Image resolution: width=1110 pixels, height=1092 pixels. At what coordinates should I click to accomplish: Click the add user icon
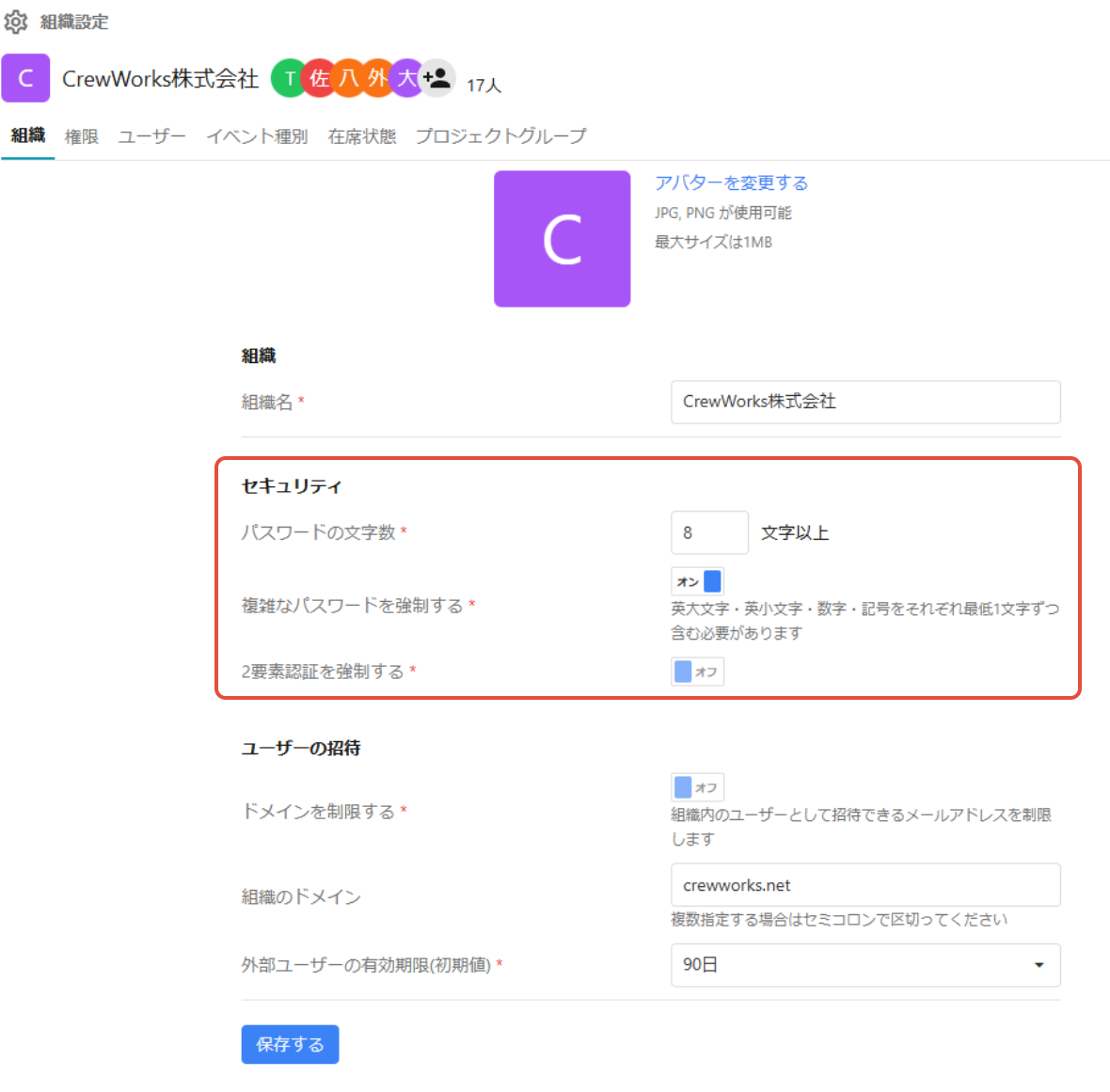(x=436, y=78)
